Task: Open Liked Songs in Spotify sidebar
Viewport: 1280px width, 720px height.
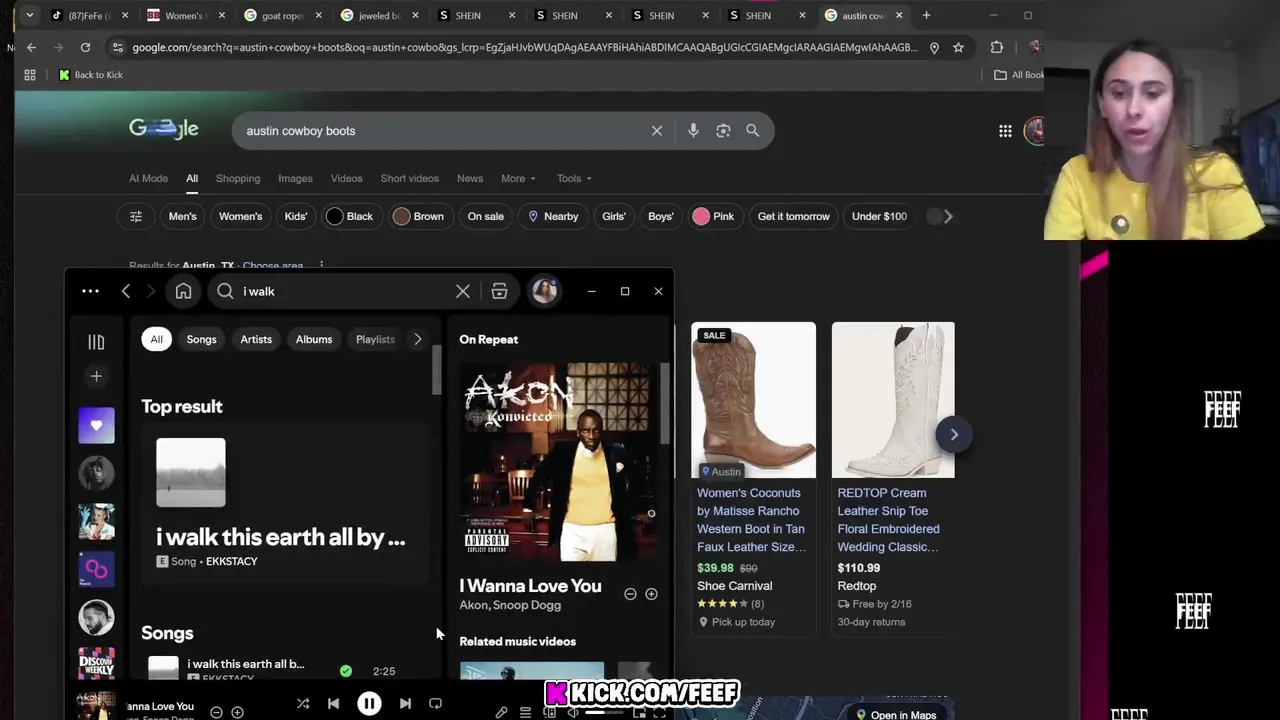Action: click(96, 425)
